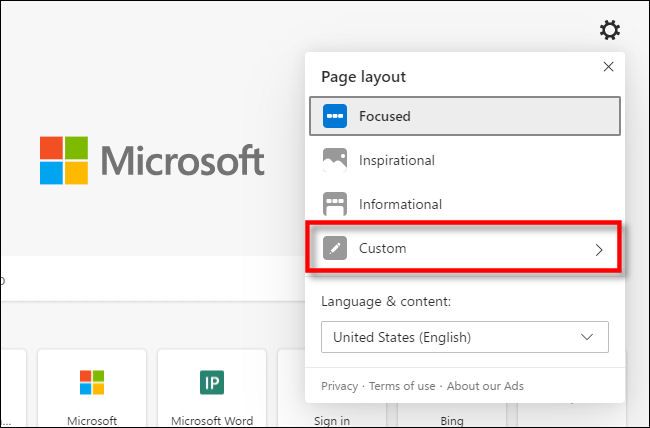Open the Bing quick link tile
650x428 pixels.
[452, 400]
